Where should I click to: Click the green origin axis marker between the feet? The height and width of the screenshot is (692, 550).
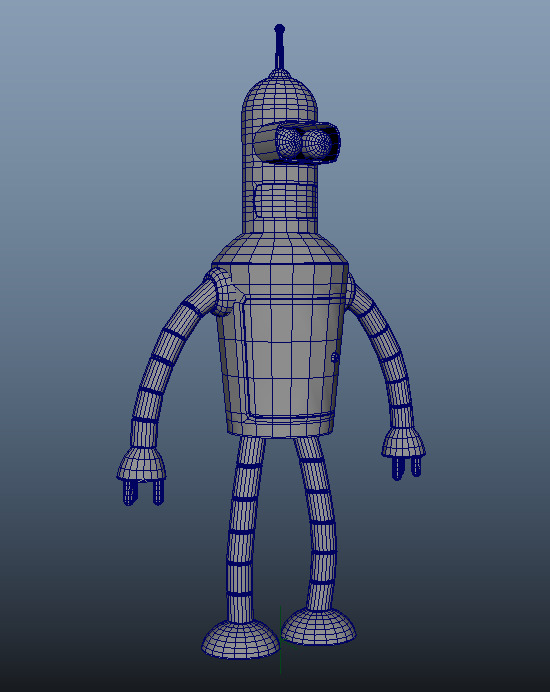(x=280, y=639)
